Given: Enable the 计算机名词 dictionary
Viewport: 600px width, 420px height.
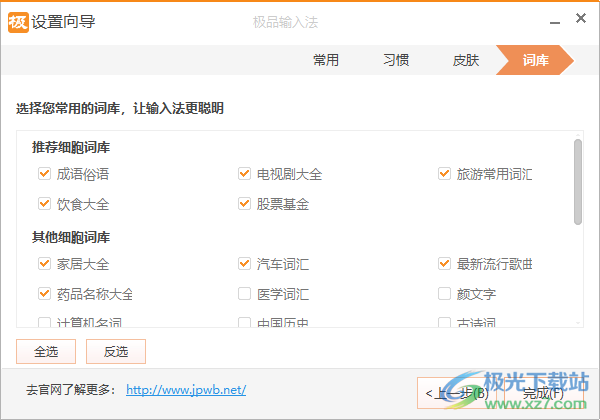Looking at the screenshot, I should point(44,322).
